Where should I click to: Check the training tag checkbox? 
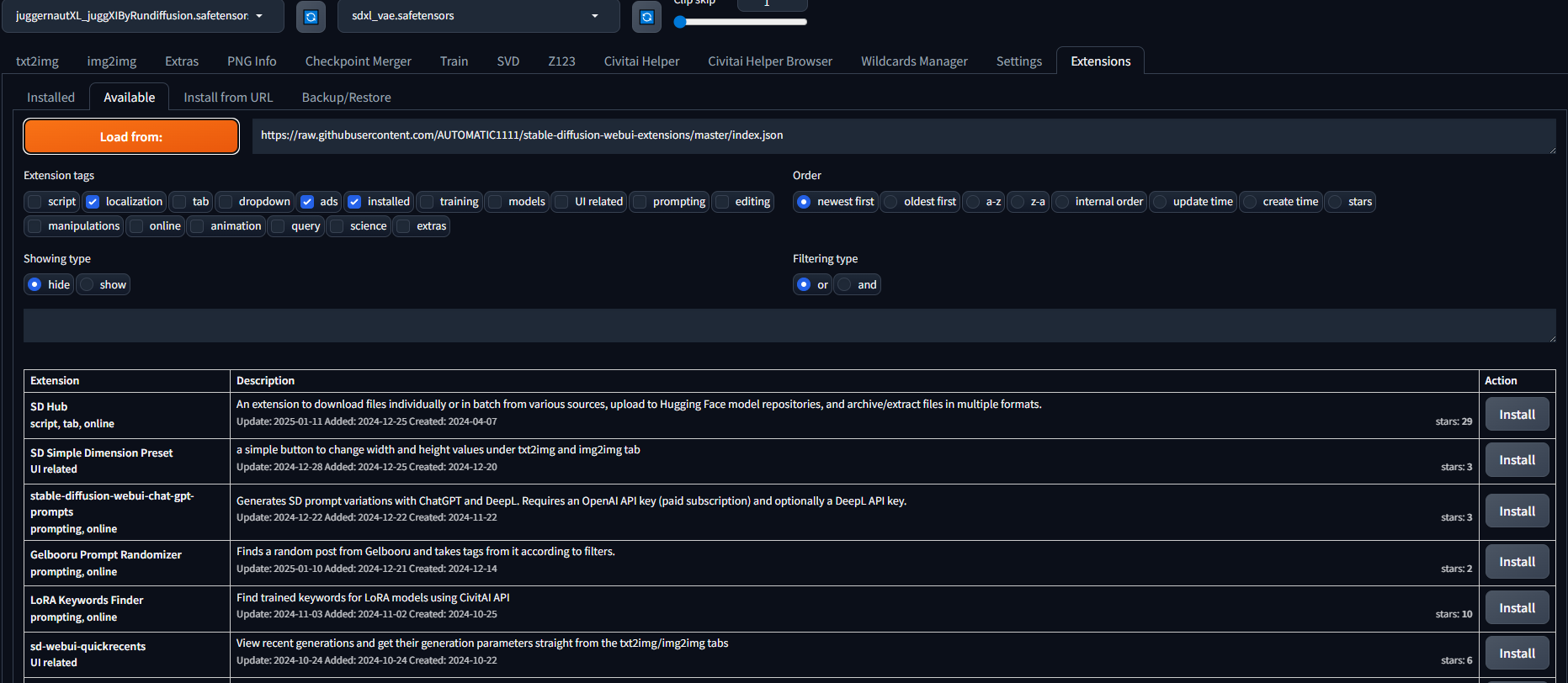[x=427, y=202]
